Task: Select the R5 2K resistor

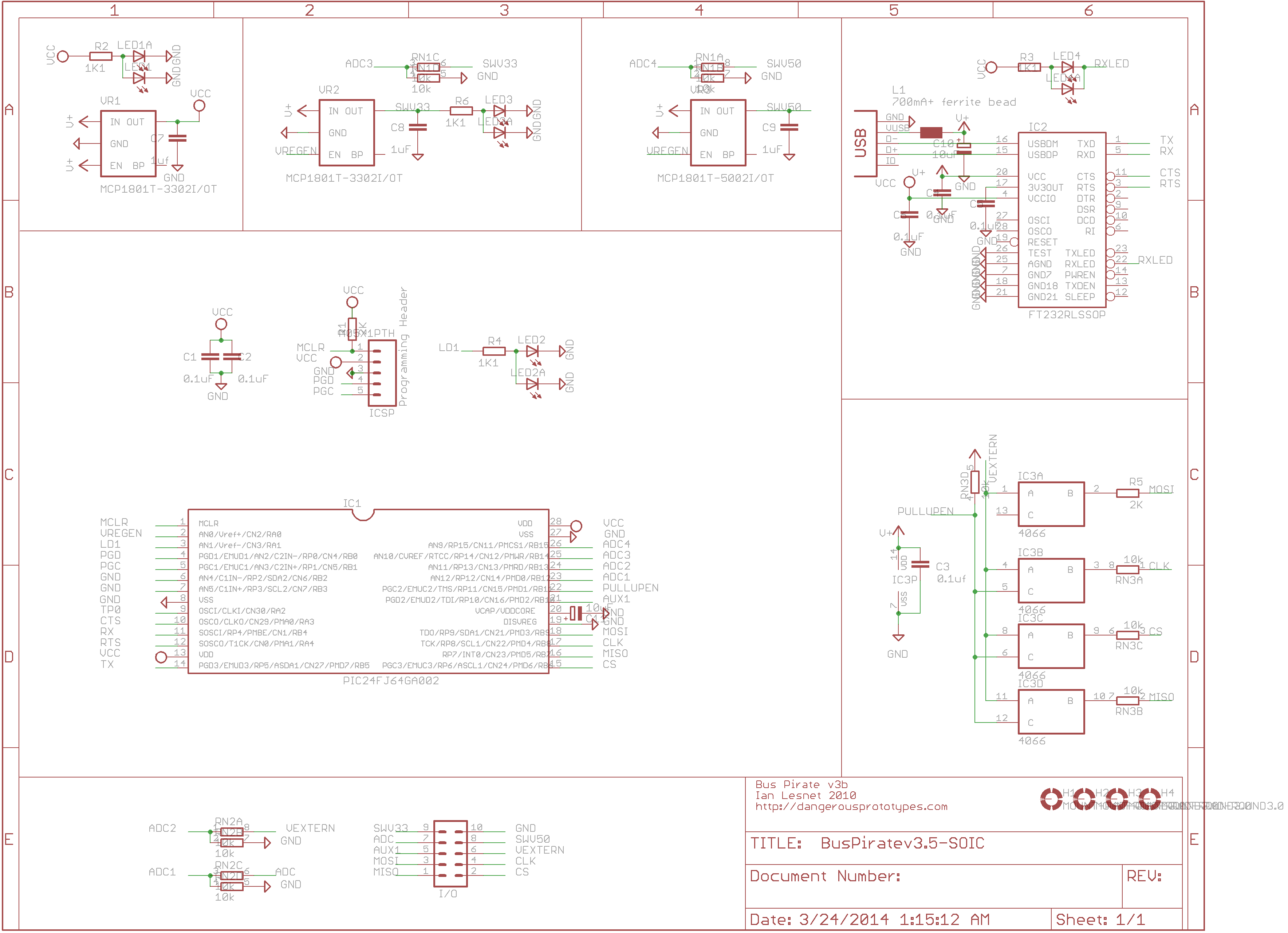Action: 1127,493
